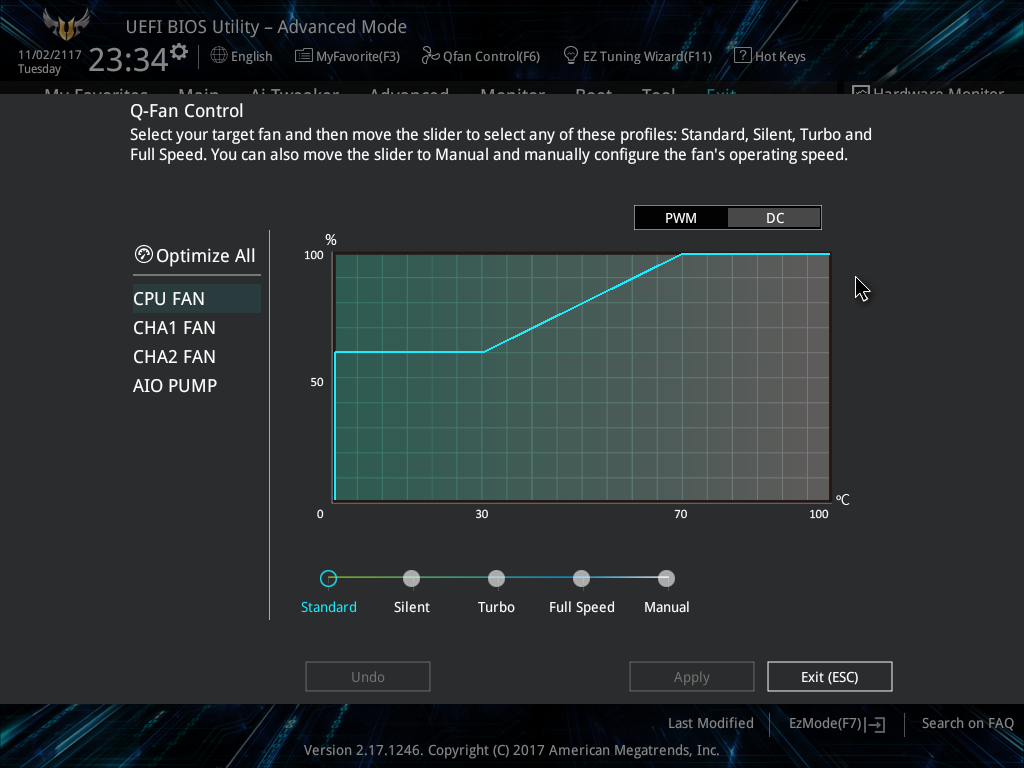Click the TUF logo emblem
The width and height of the screenshot is (1024, 768).
(66, 25)
